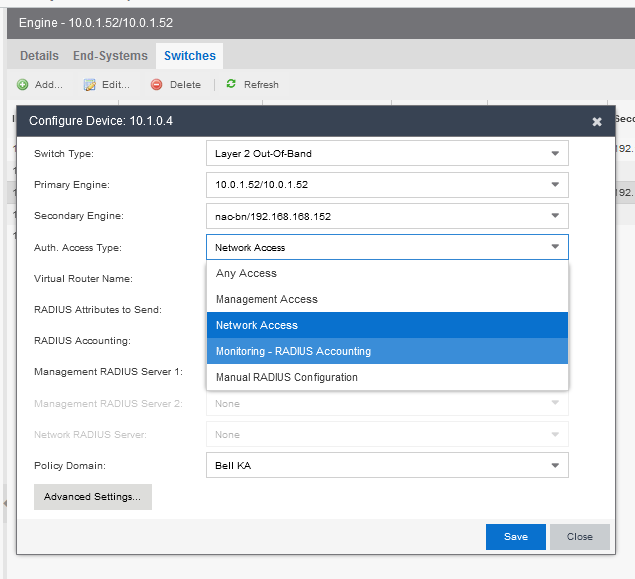Click the green Add icon in toolbar
The height and width of the screenshot is (579, 635).
[22, 85]
